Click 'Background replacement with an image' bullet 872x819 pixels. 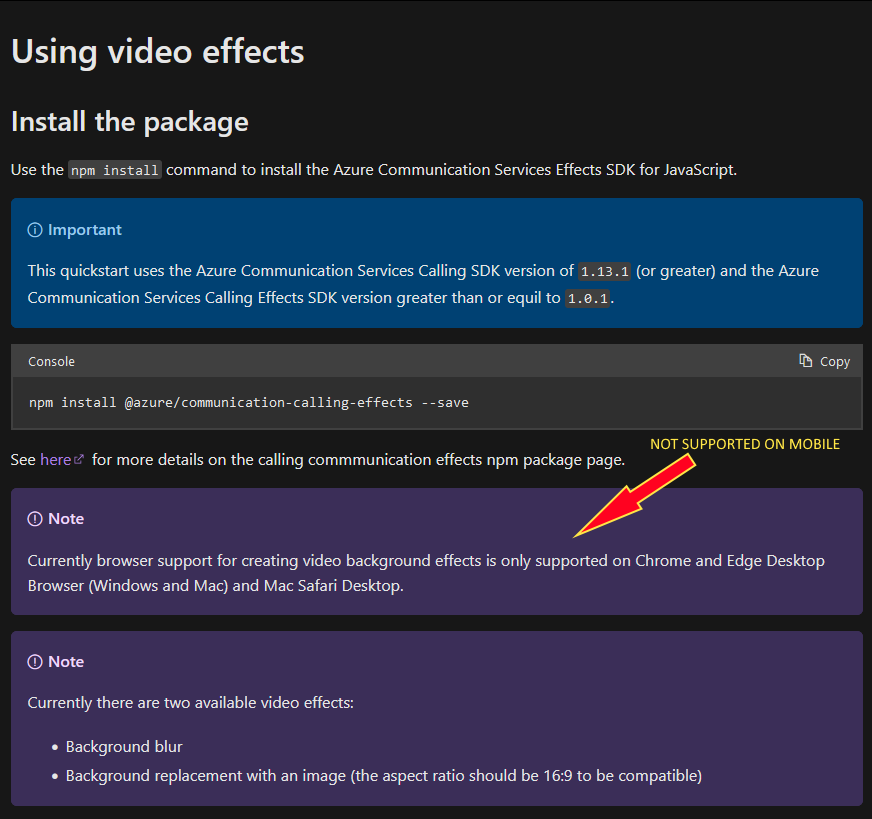pyautogui.click(x=384, y=776)
